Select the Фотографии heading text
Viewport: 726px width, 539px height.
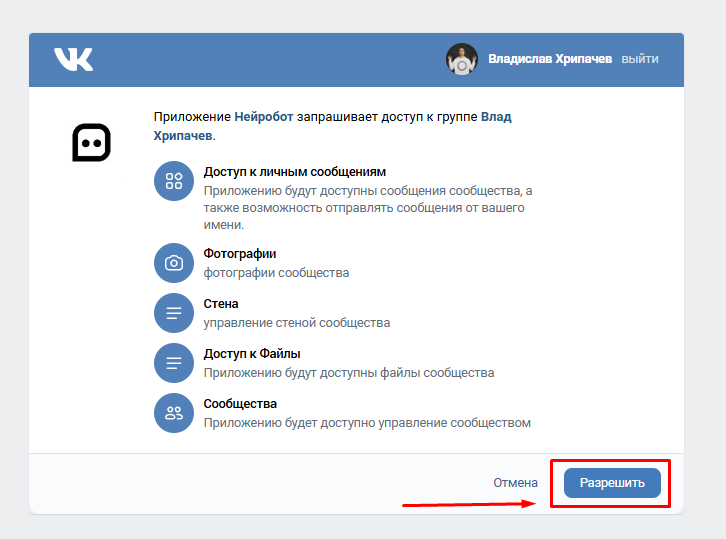coord(240,254)
